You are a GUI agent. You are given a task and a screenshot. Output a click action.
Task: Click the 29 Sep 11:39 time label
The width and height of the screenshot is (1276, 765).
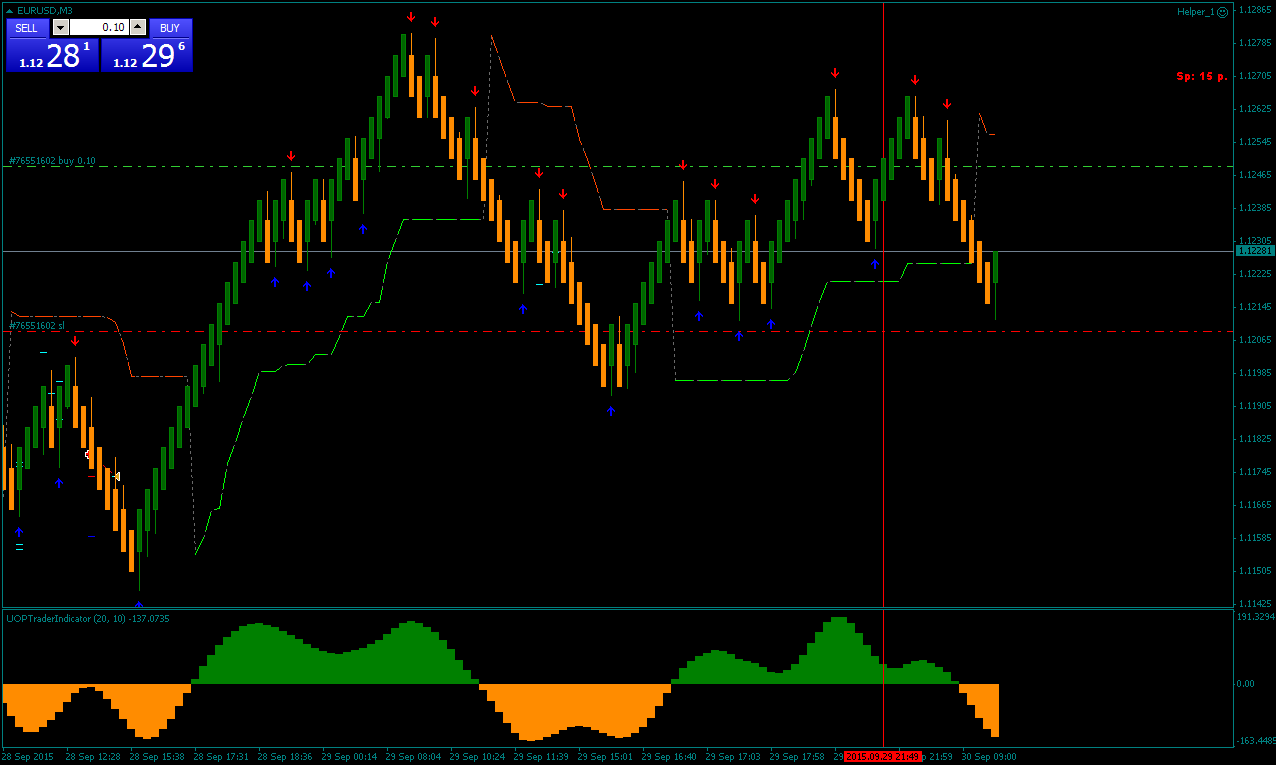click(x=541, y=757)
